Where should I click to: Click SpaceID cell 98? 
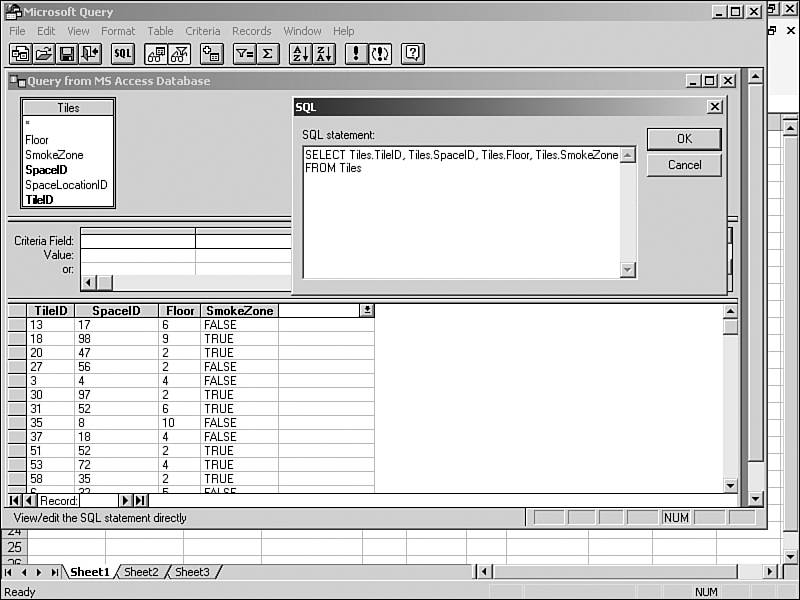click(x=116, y=339)
